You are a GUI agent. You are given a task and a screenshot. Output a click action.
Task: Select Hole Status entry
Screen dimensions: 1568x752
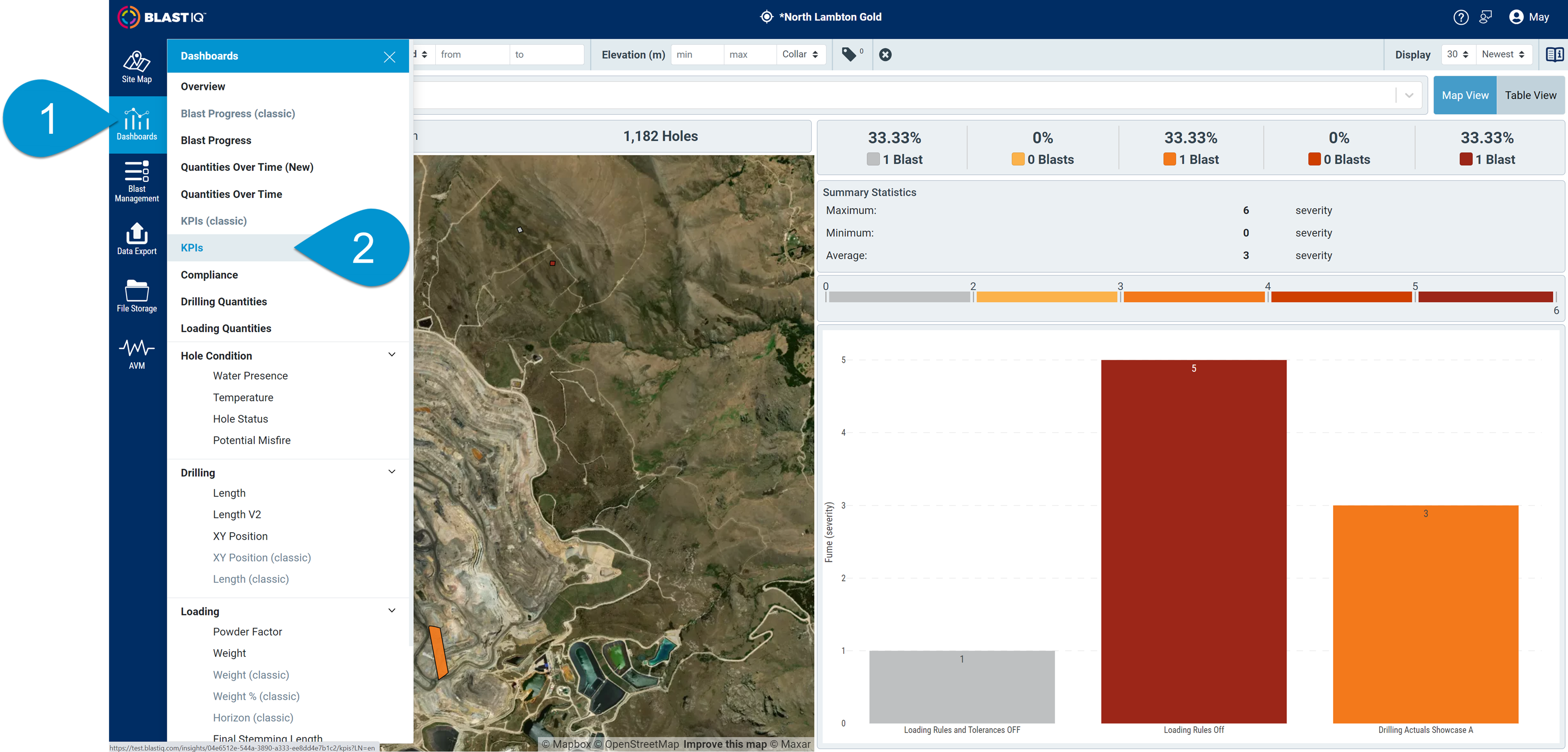[240, 418]
